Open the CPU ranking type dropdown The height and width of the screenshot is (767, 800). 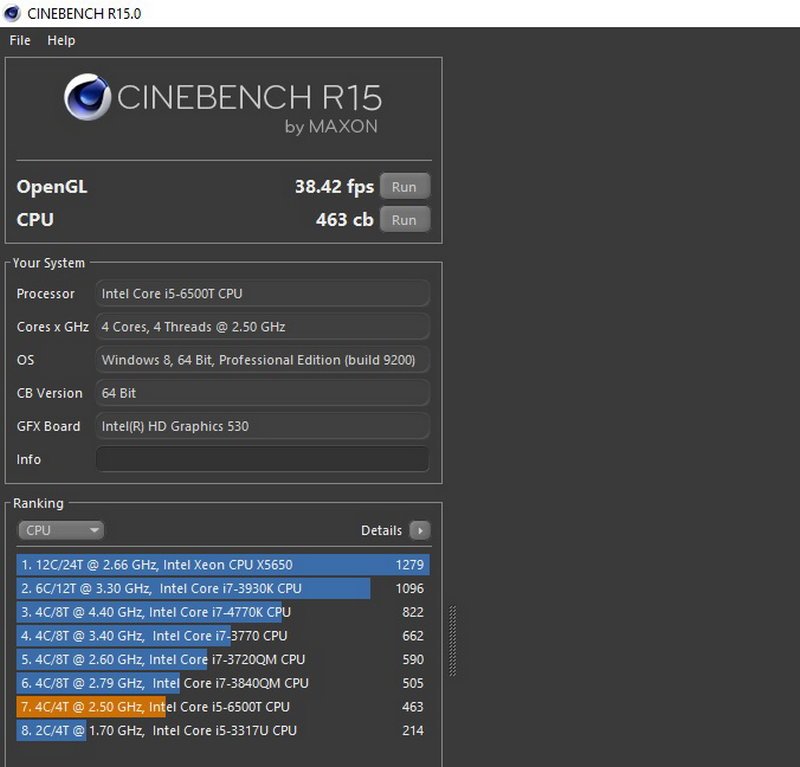click(61, 530)
